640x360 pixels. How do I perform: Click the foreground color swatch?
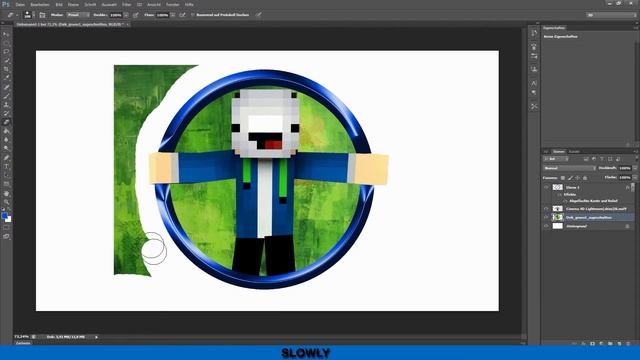(4, 216)
